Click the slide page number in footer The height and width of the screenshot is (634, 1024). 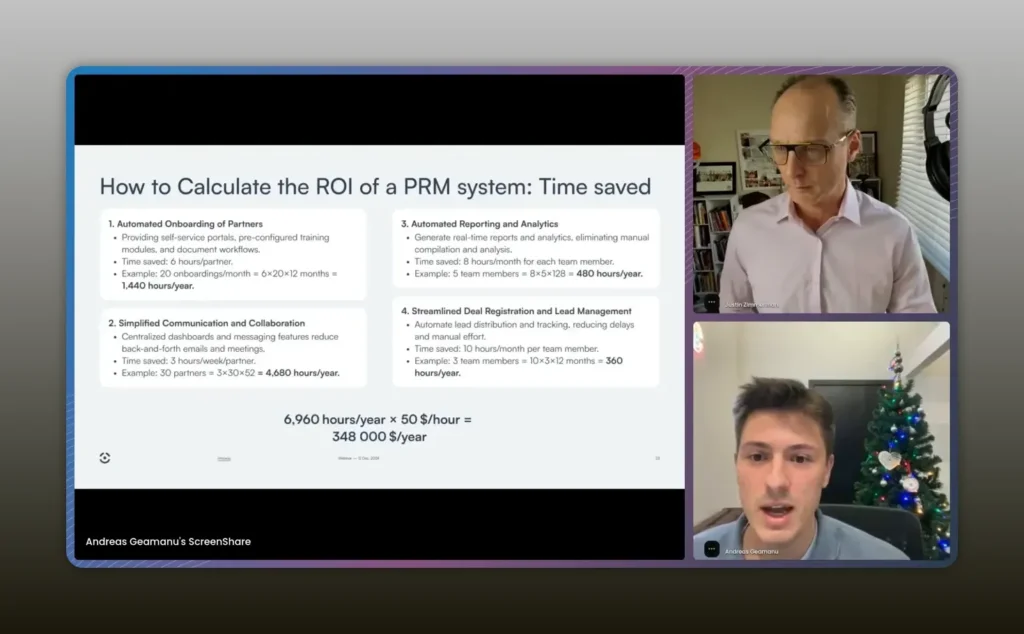(657, 459)
